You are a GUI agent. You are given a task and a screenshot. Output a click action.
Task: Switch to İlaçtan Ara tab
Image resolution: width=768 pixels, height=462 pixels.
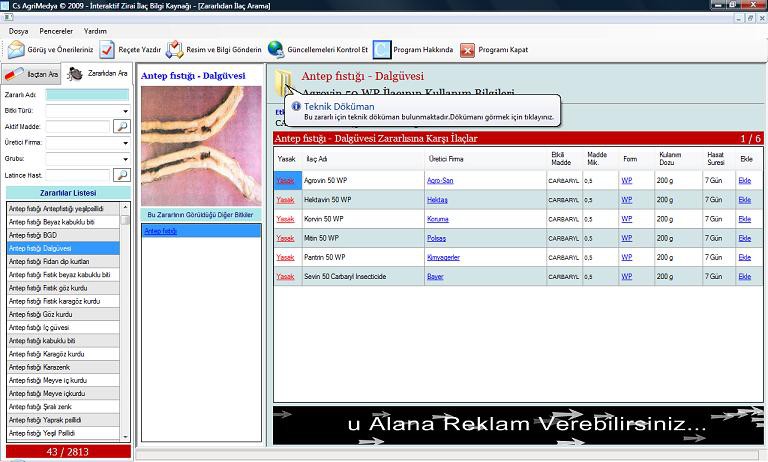[x=31, y=74]
